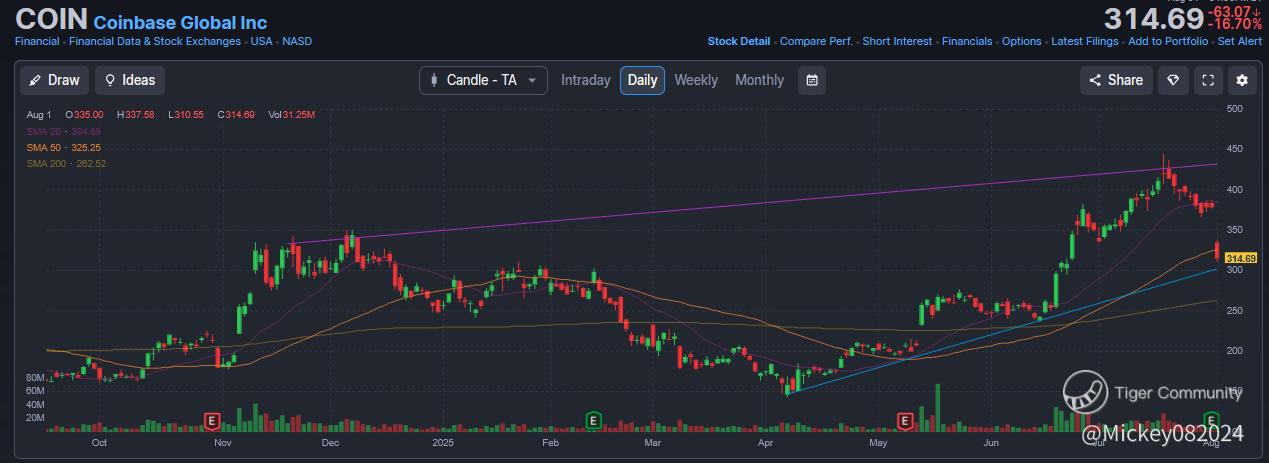Click the Ideas lightbulb button
Screen dimensions: 1269x463
click(130, 80)
